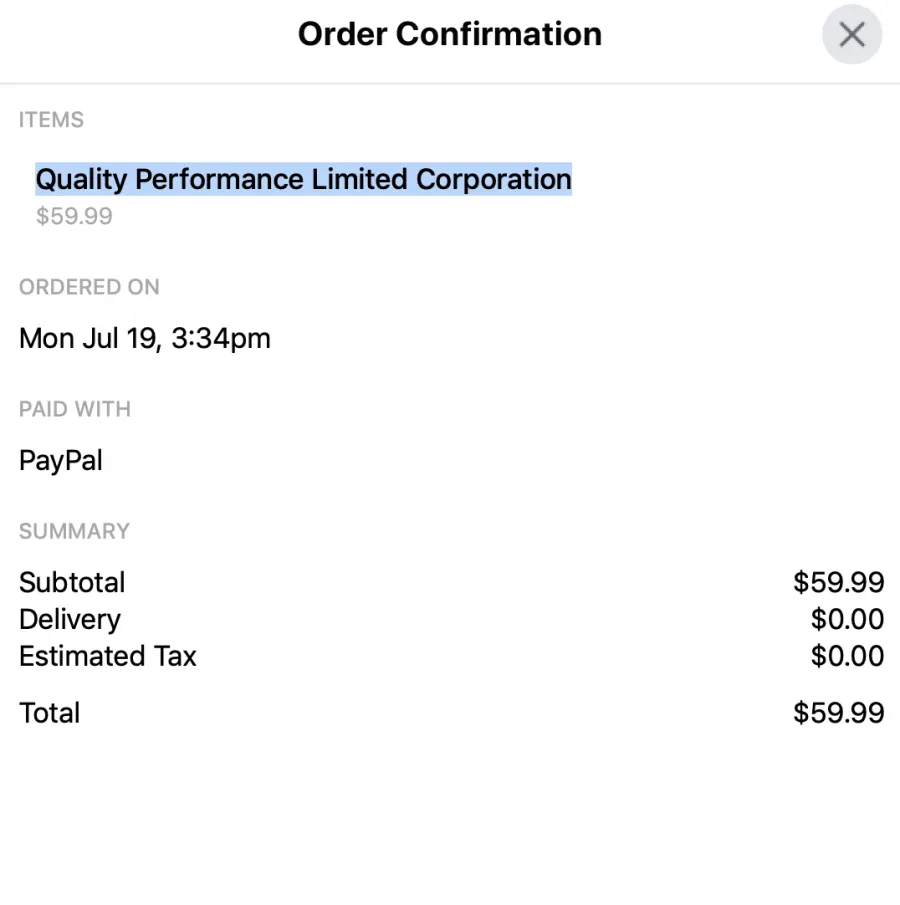This screenshot has width=900, height=905.
Task: Select the Delivery amount $0.00
Action: (x=847, y=619)
